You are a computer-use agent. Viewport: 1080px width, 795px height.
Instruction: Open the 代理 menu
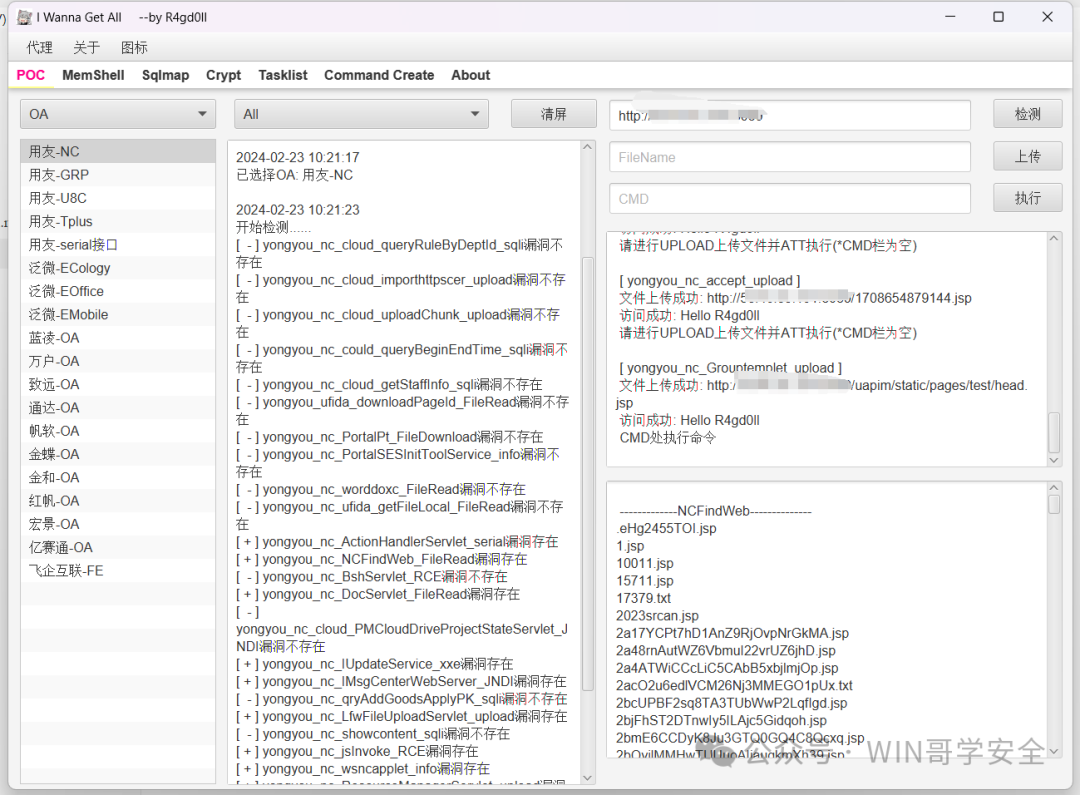[39, 48]
